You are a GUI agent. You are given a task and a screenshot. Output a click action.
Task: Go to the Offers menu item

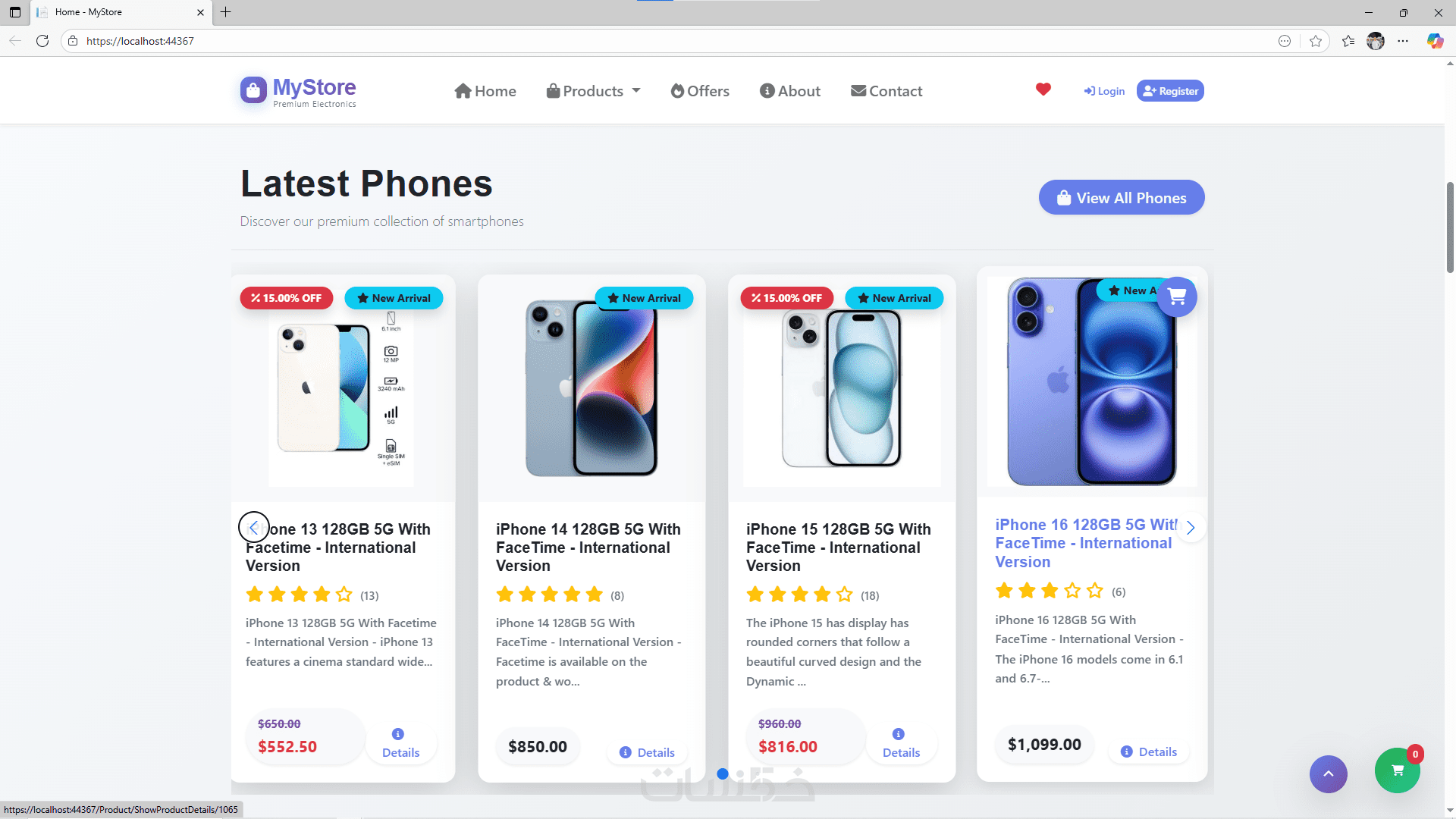[700, 91]
